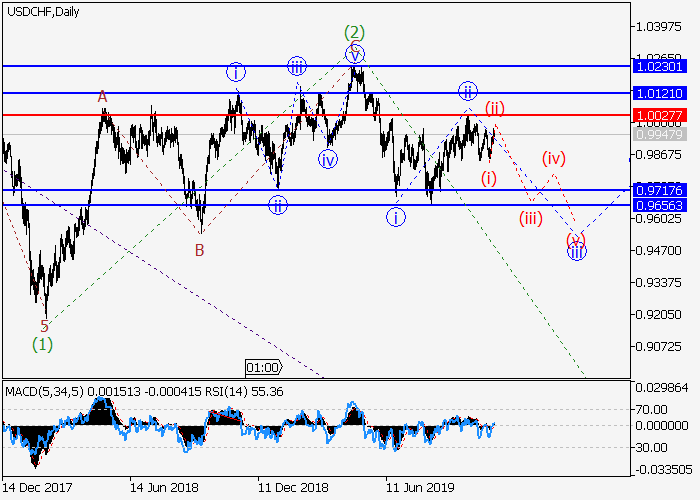Click the 01:00 time box
700x500 pixels.
264,367
